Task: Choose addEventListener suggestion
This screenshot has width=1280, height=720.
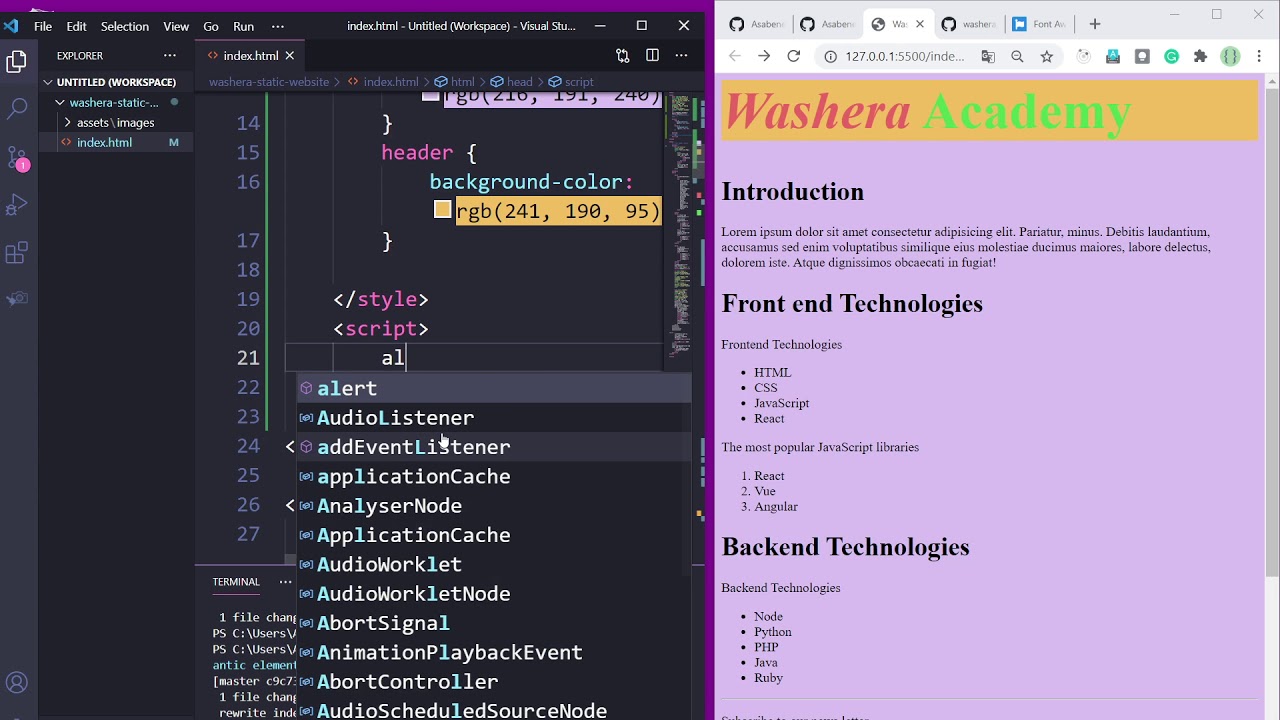Action: click(x=493, y=447)
